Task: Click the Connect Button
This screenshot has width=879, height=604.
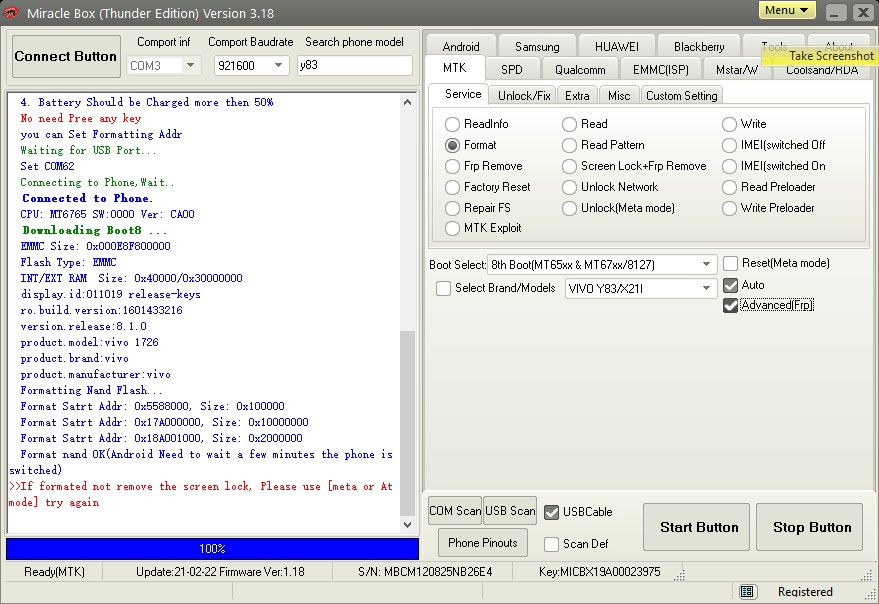Action: click(66, 56)
